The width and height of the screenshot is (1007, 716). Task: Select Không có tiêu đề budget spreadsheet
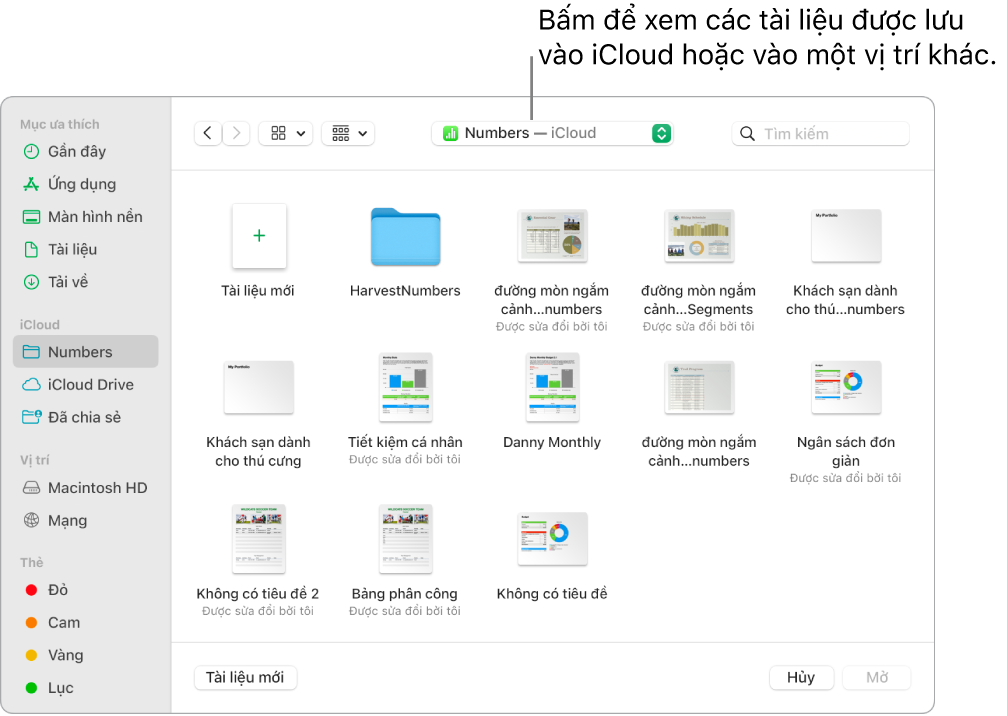click(552, 539)
